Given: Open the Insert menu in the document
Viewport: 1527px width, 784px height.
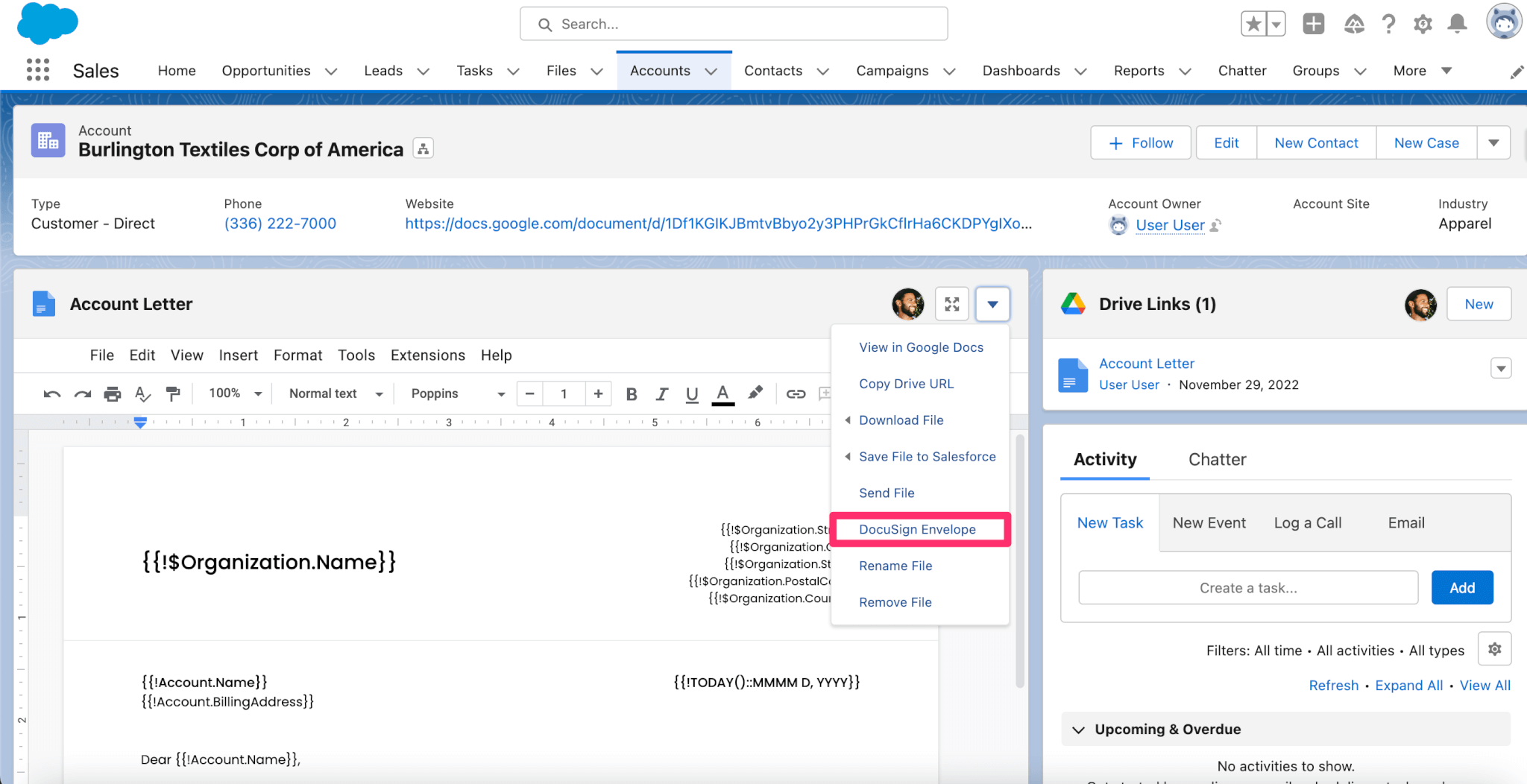Looking at the screenshot, I should coord(238,355).
